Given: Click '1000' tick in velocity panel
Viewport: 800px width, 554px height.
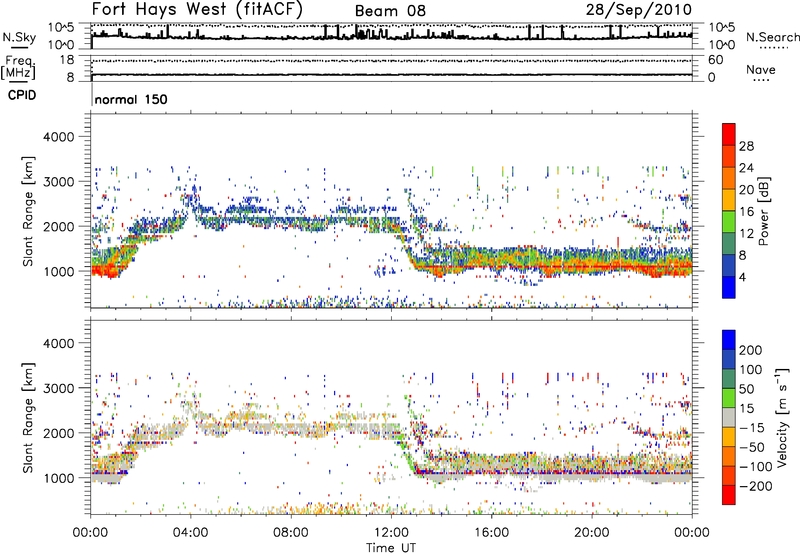Looking at the screenshot, I should pos(59,478).
